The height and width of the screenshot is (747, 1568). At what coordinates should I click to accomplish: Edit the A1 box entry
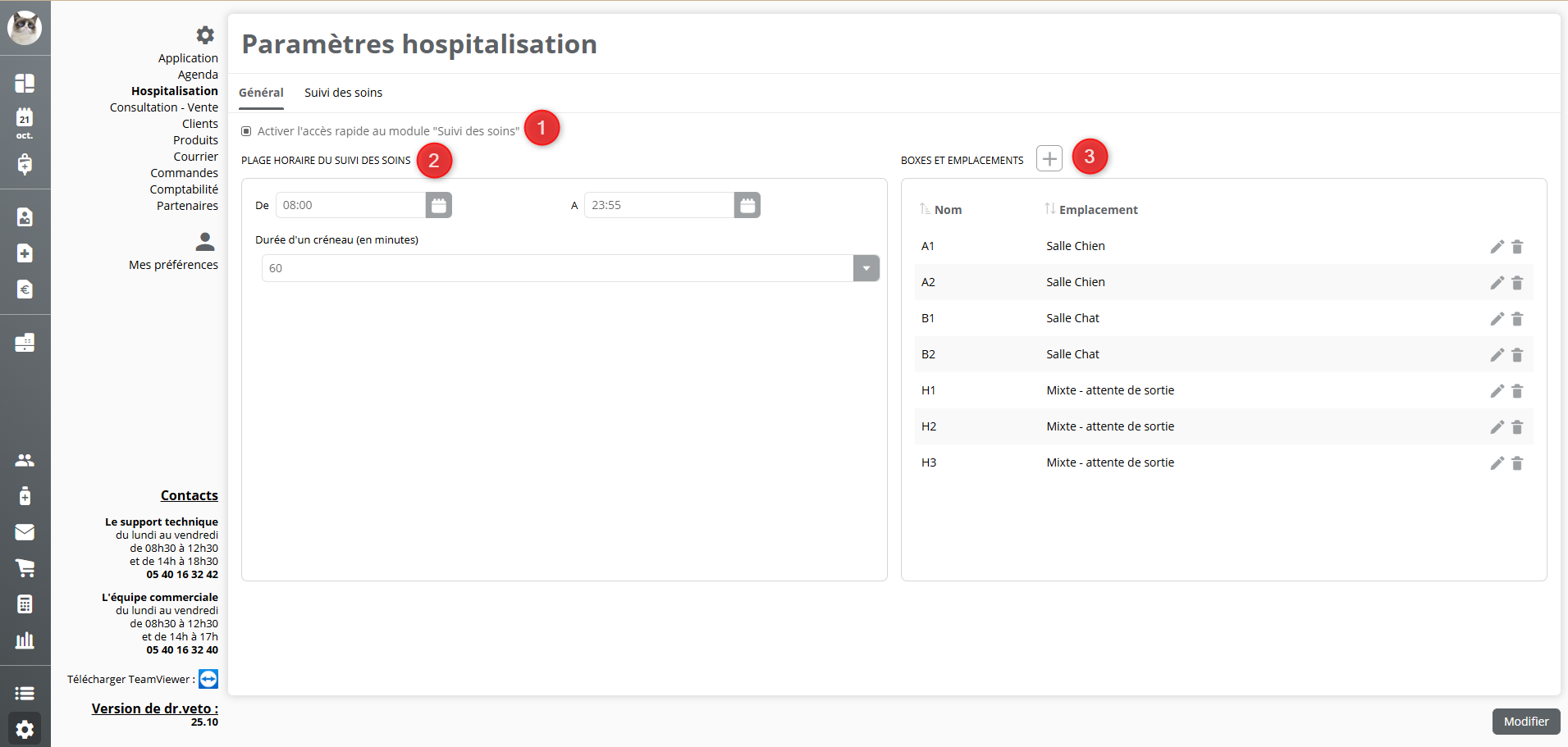tap(1497, 247)
